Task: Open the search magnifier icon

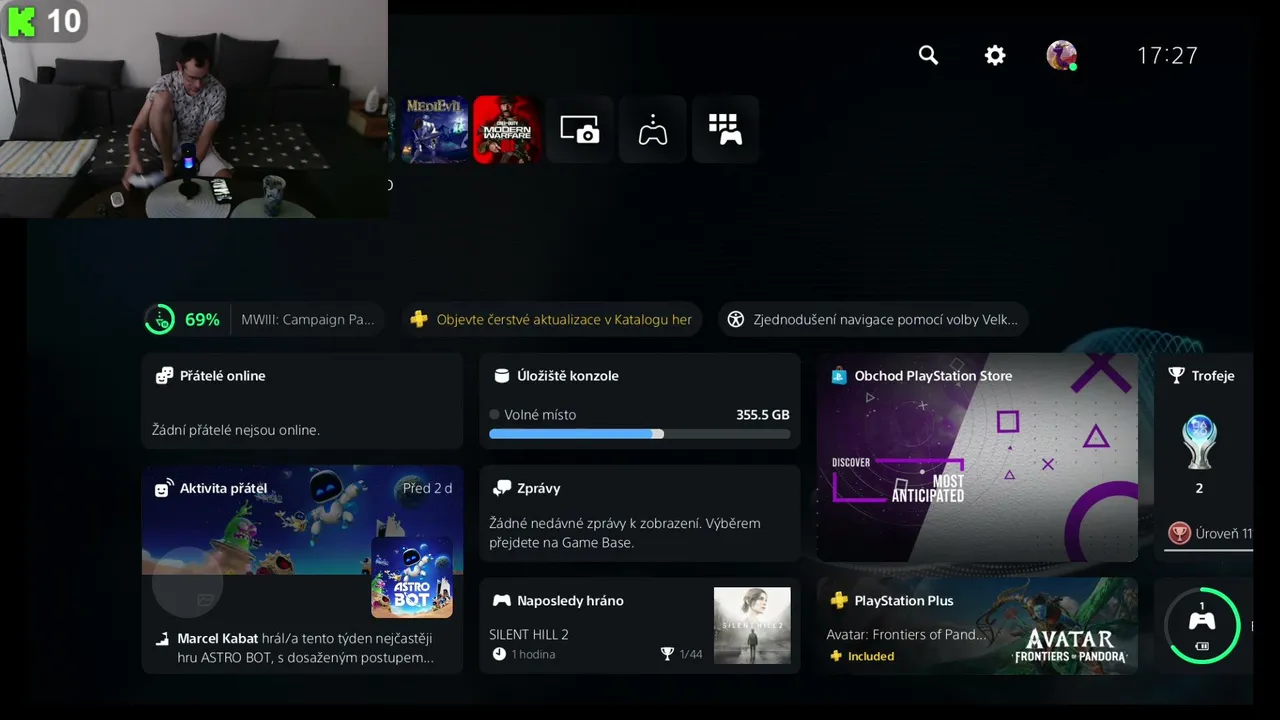Action: click(x=928, y=56)
